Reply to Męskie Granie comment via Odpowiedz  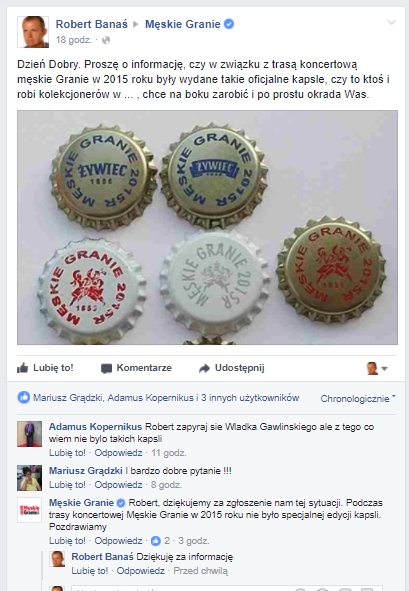click(118, 541)
